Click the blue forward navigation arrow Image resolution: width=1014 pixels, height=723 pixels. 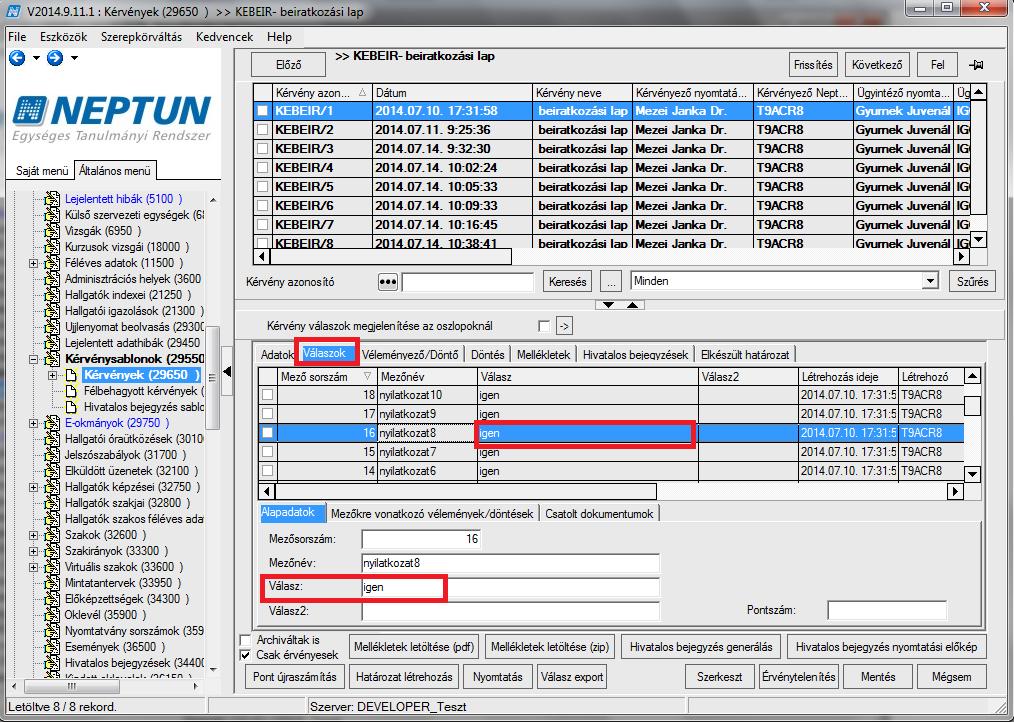pyautogui.click(x=55, y=58)
